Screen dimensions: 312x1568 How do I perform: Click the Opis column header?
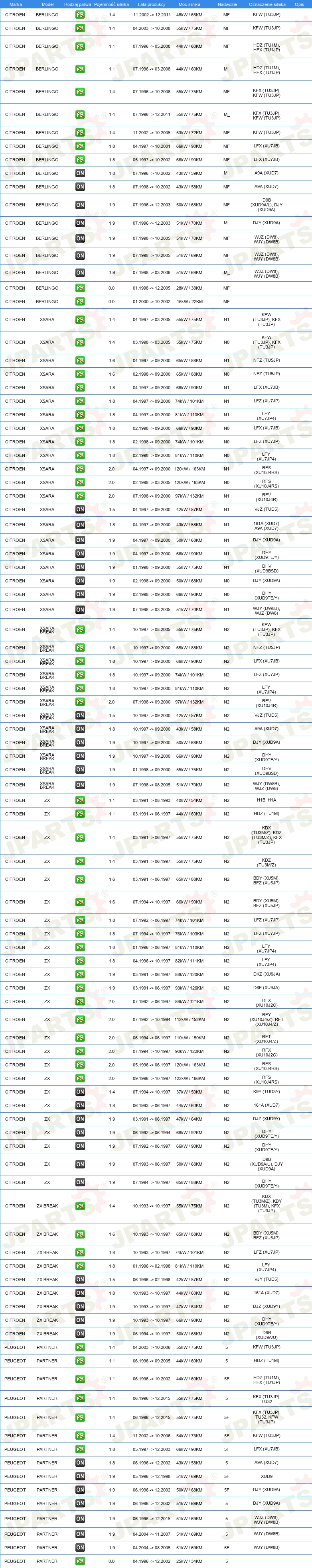click(x=299, y=4)
